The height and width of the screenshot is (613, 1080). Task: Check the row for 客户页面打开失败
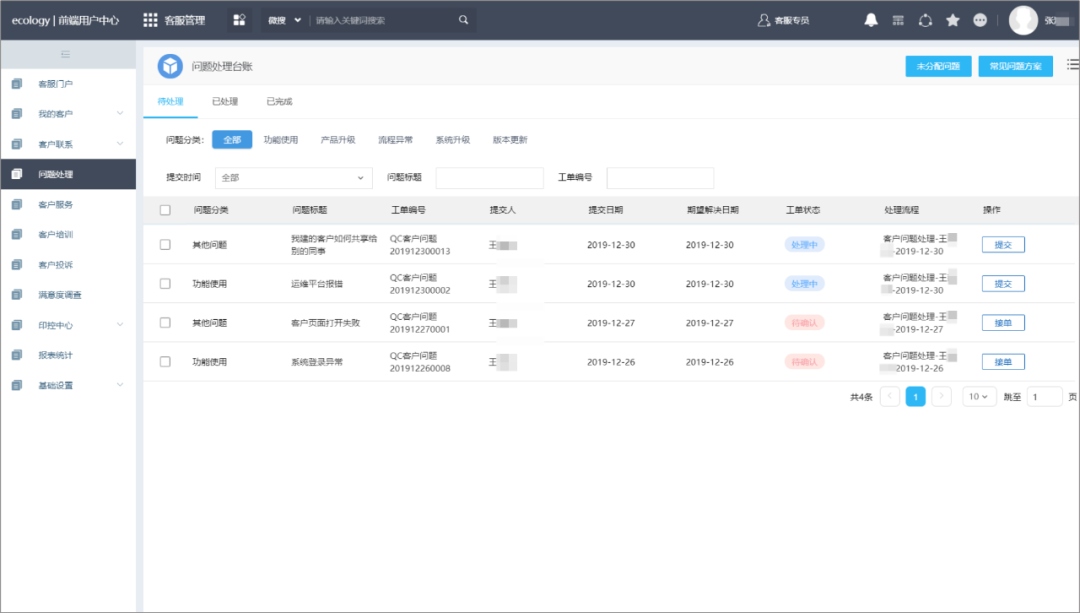(x=165, y=322)
